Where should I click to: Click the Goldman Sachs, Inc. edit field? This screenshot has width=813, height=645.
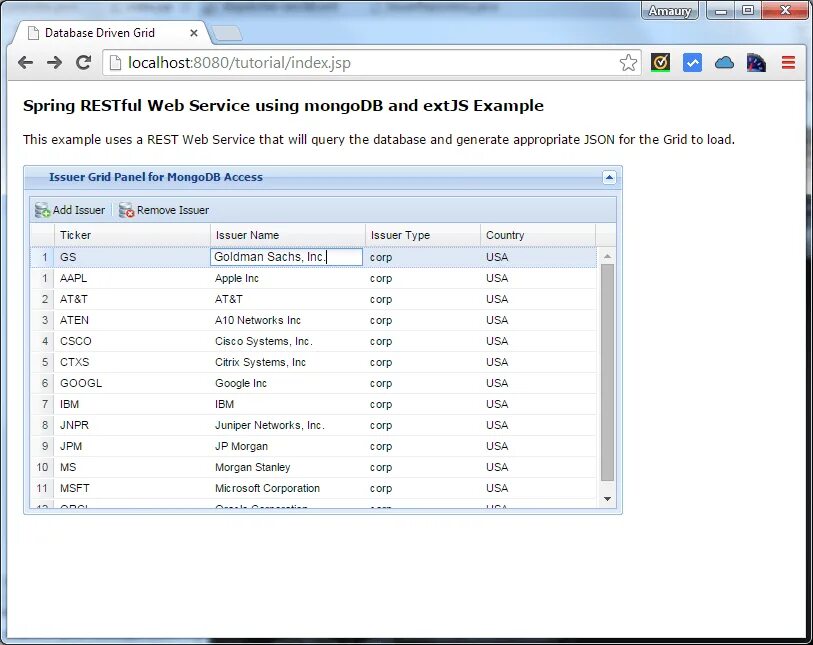286,257
